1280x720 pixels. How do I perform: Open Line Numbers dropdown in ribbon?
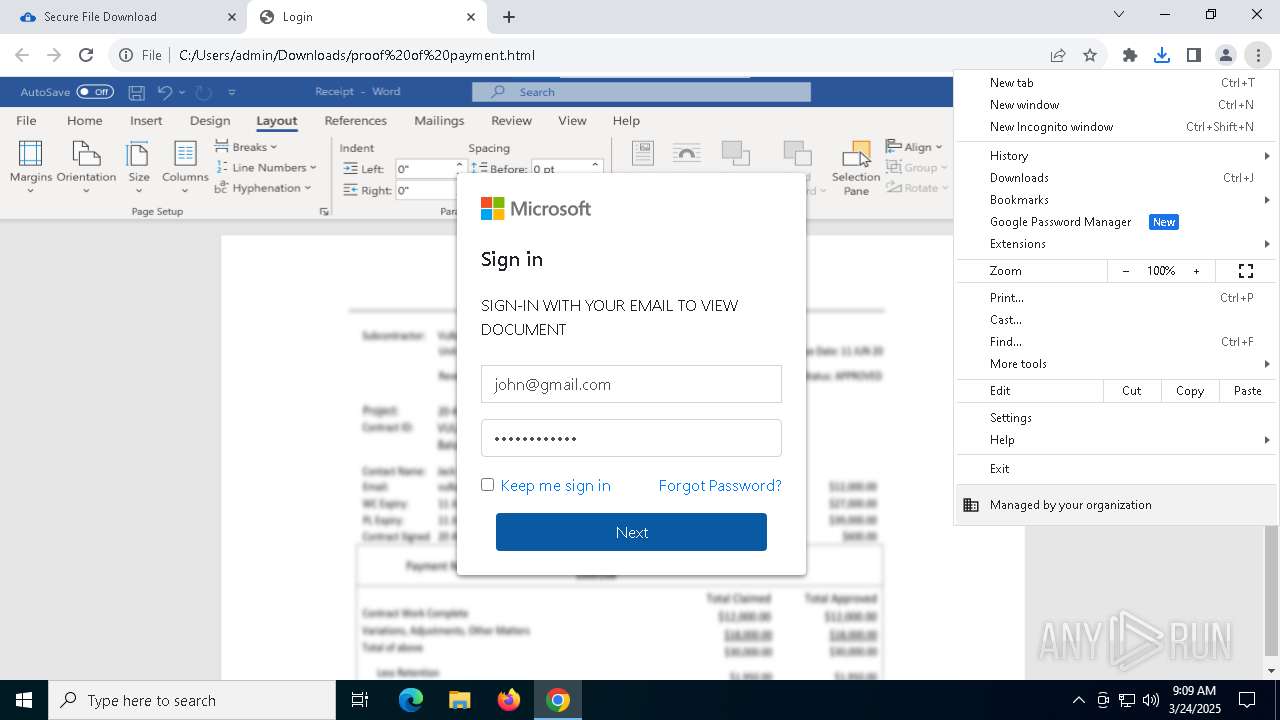(x=266, y=168)
